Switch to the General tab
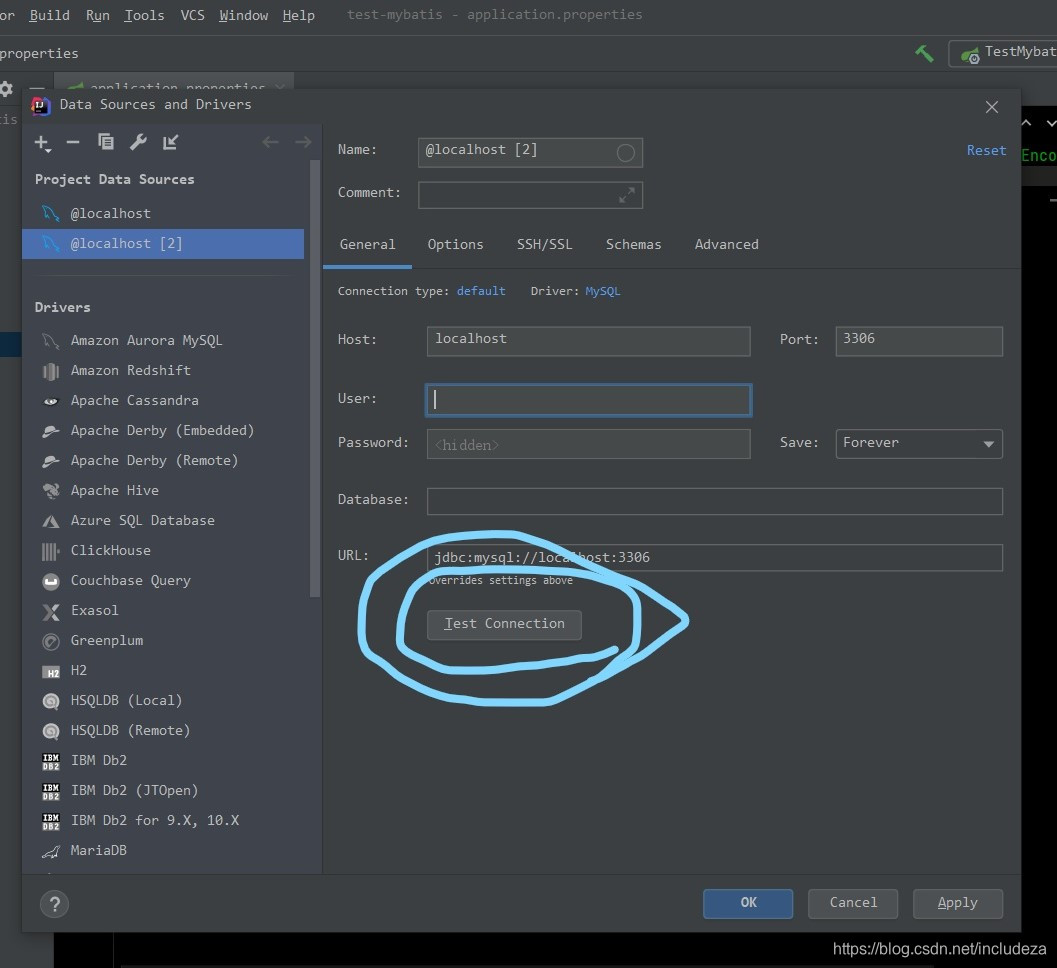This screenshot has height=968, width=1057. coord(367,244)
